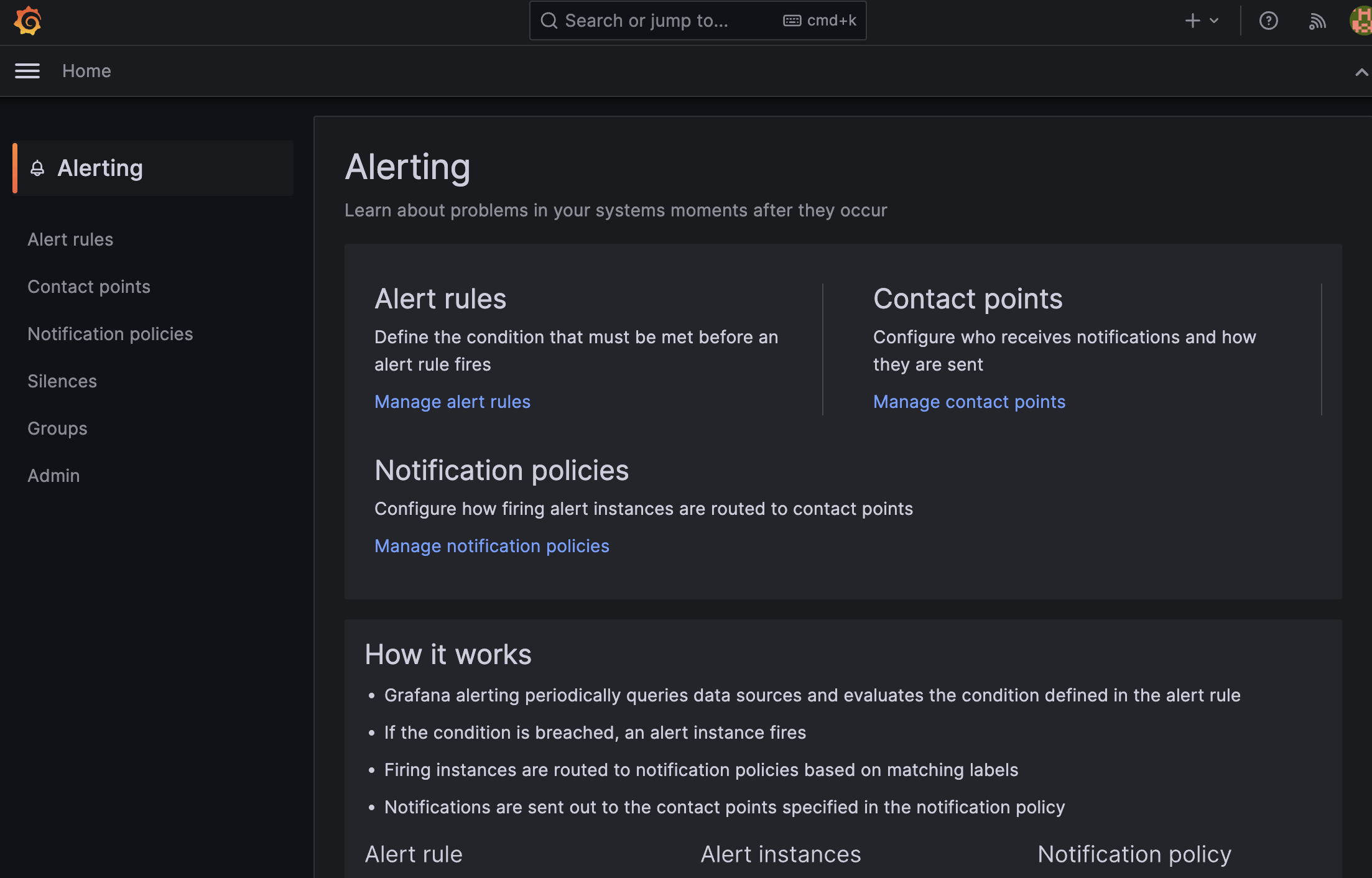This screenshot has height=878, width=1372.
Task: Open the Admin sidebar item
Action: point(53,476)
